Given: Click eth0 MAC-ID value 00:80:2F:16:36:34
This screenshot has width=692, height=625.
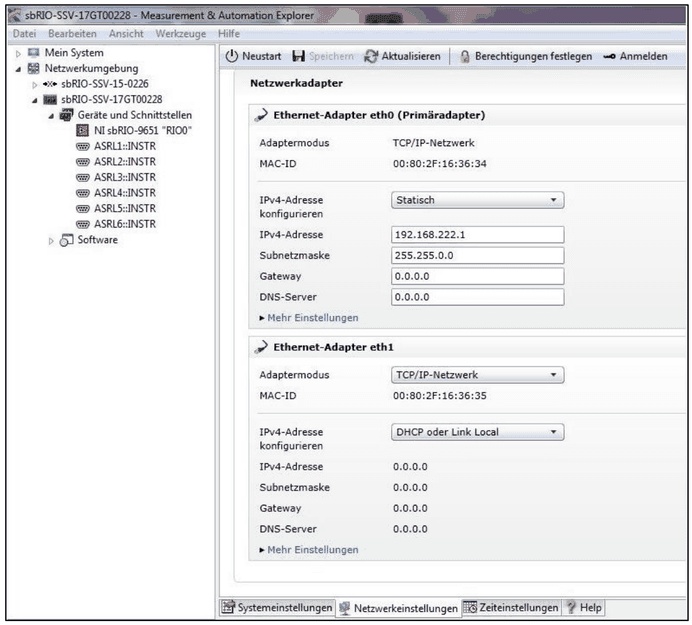Looking at the screenshot, I should (x=440, y=164).
